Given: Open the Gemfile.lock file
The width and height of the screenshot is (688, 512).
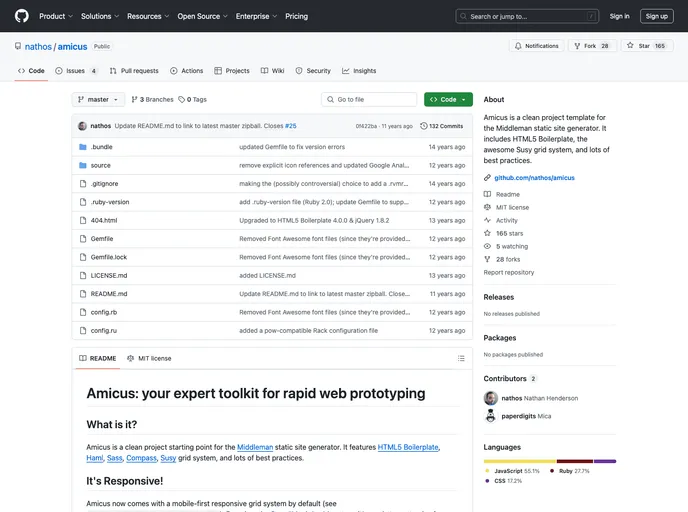Looking at the screenshot, I should pos(109,257).
